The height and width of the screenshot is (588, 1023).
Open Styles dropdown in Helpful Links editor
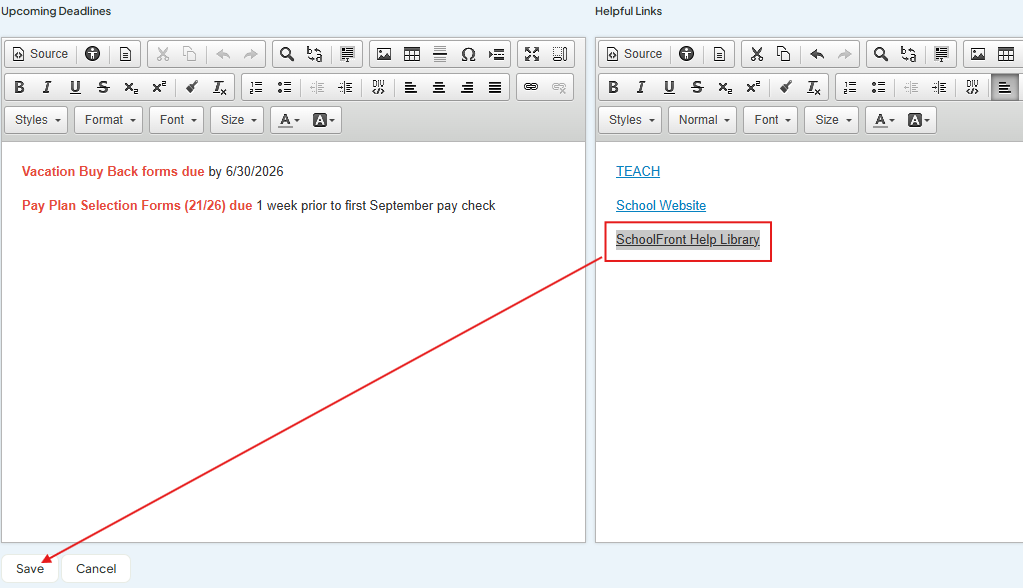click(x=630, y=120)
